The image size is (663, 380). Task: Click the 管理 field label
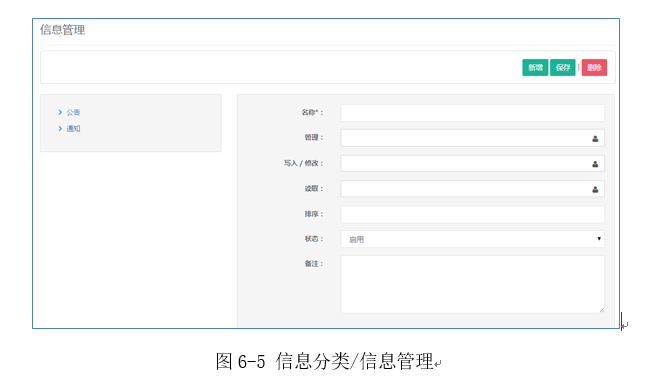[314, 137]
